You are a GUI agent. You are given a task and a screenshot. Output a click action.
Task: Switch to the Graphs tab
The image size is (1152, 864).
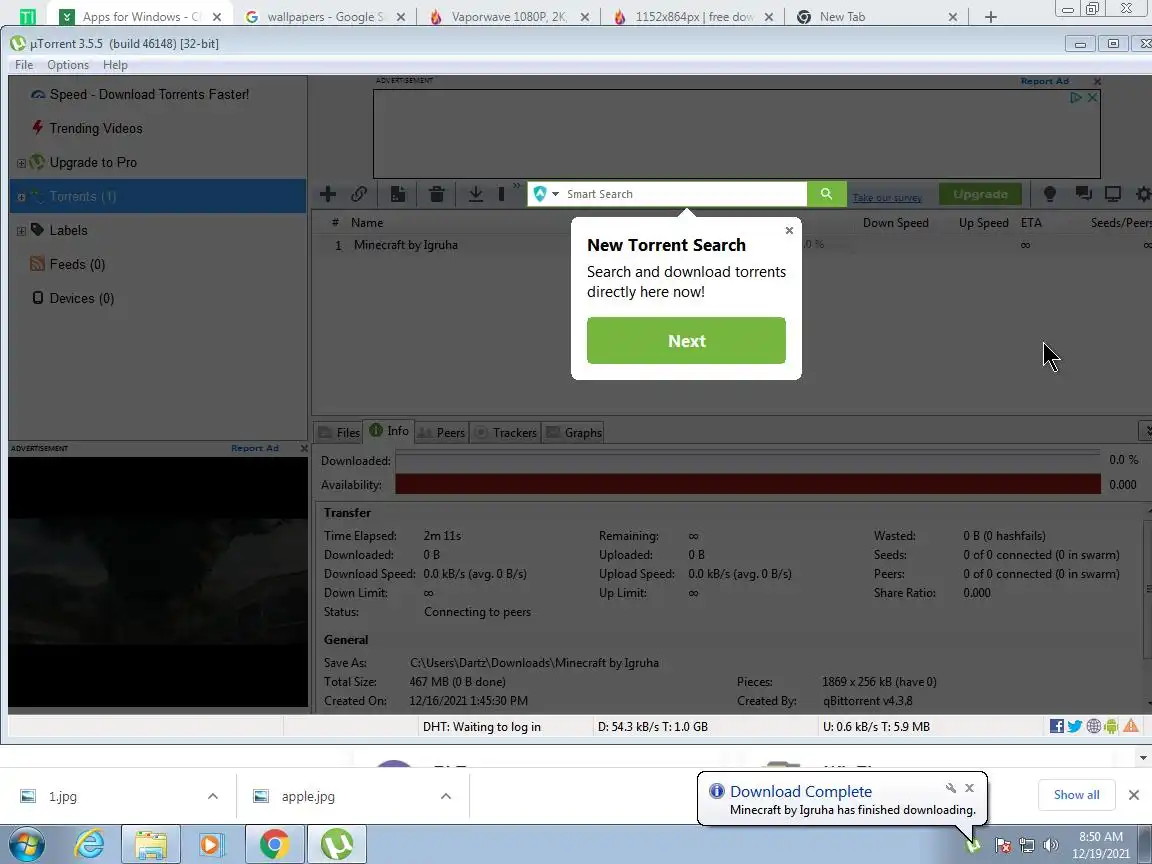pos(574,433)
